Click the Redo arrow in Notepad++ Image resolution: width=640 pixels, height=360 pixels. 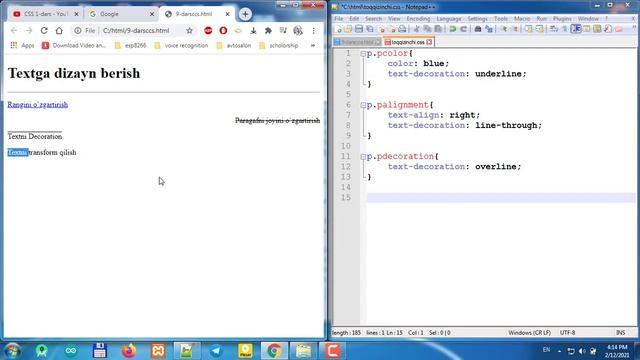pos(463,29)
